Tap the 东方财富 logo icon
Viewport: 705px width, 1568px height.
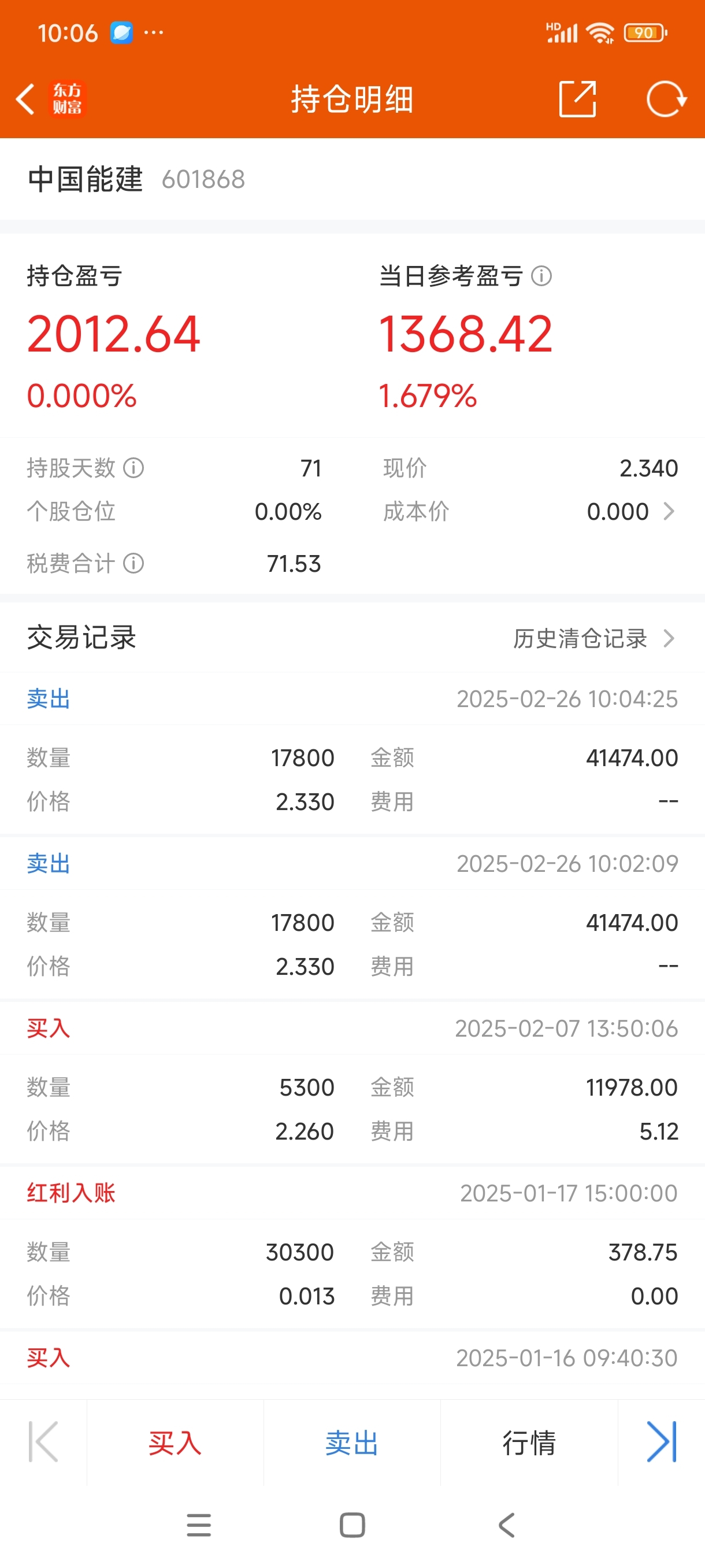[67, 99]
